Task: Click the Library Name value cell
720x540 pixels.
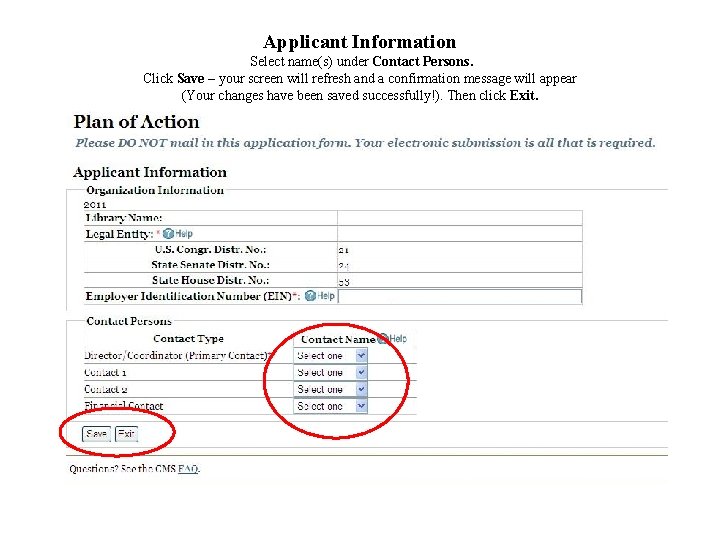Action: [460, 218]
